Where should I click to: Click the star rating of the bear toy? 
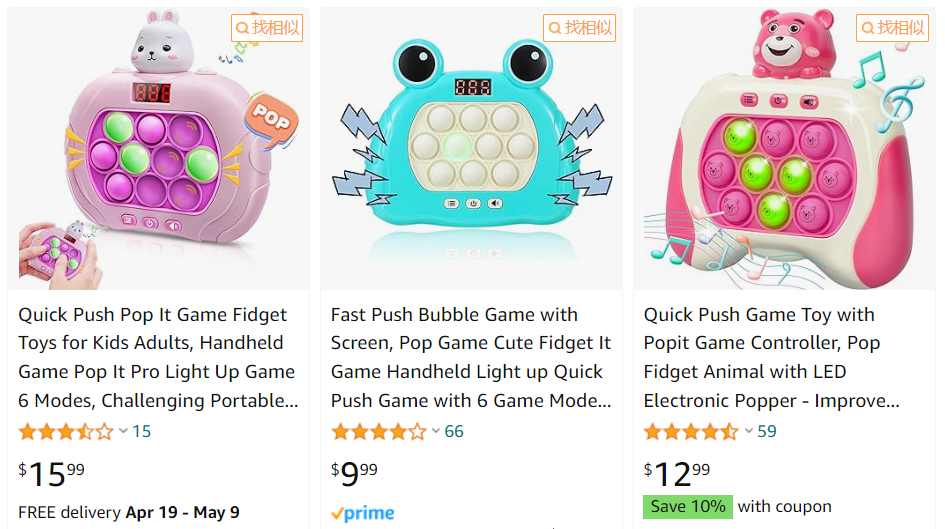point(691,431)
